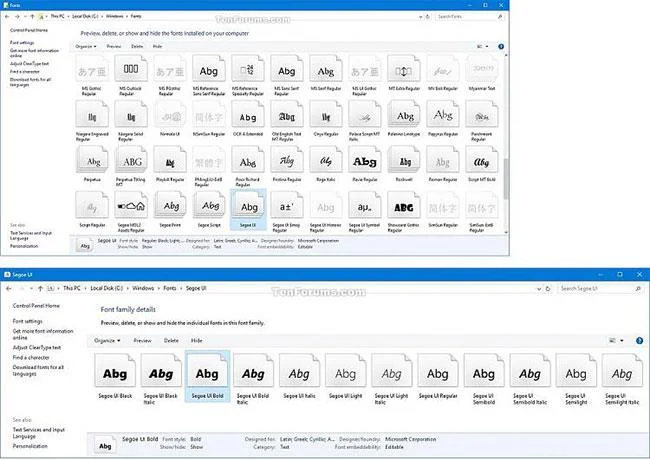Open Find a character in Segoe UI window
The height and width of the screenshot is (460, 650).
coord(31,357)
